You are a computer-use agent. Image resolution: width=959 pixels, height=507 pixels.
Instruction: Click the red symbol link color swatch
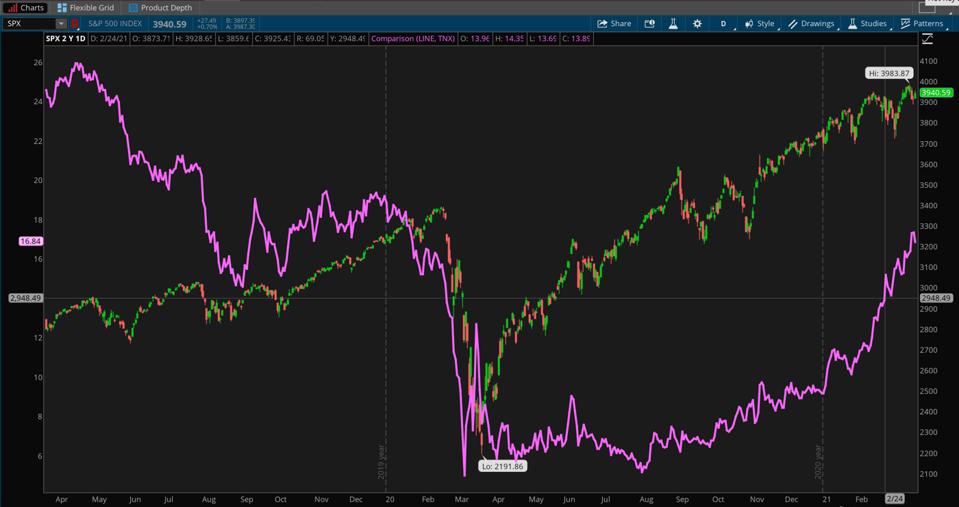point(75,23)
